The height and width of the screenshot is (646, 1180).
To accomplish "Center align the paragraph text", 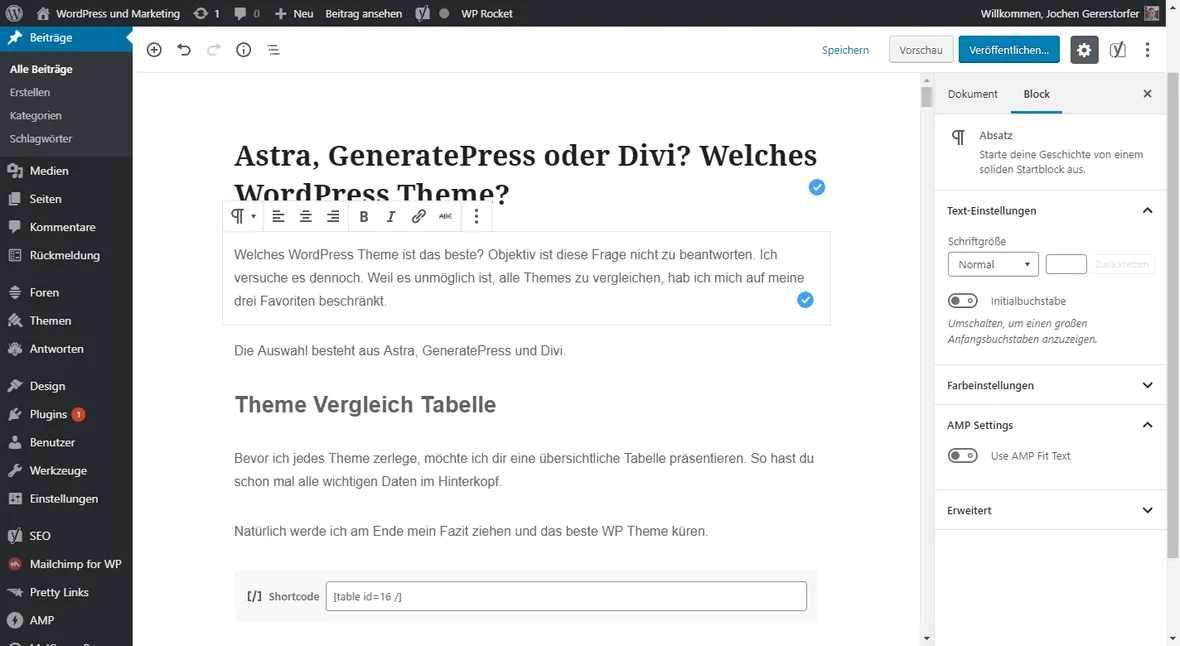I will tap(306, 217).
